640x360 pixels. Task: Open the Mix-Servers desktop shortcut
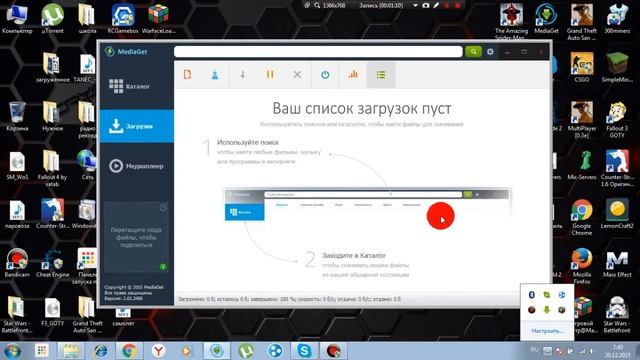582,164
